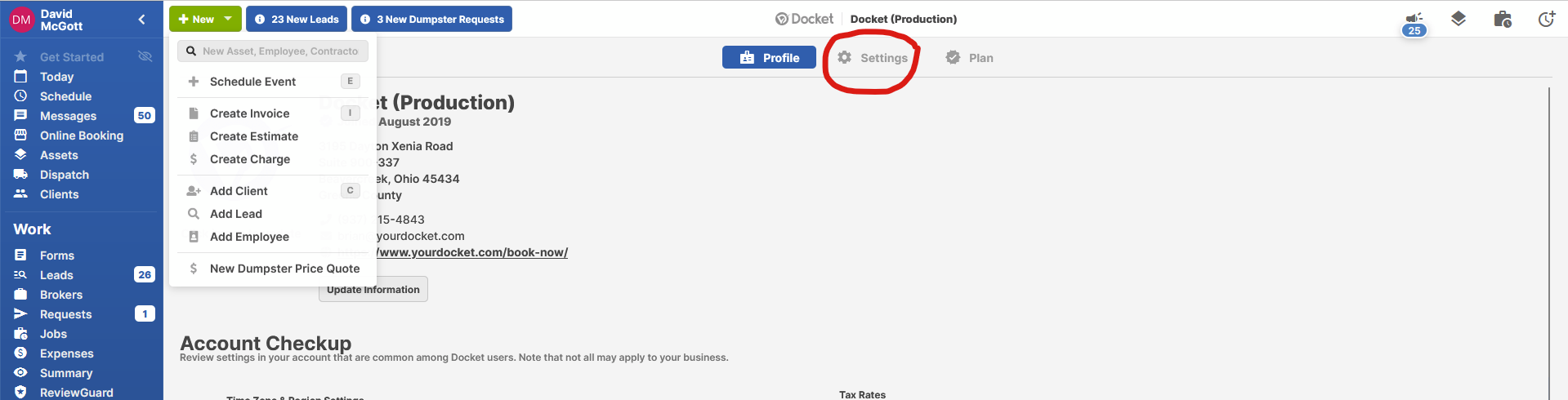View 3 New Dumpster Requests
Image resolution: width=1568 pixels, height=400 pixels.
pos(431,19)
